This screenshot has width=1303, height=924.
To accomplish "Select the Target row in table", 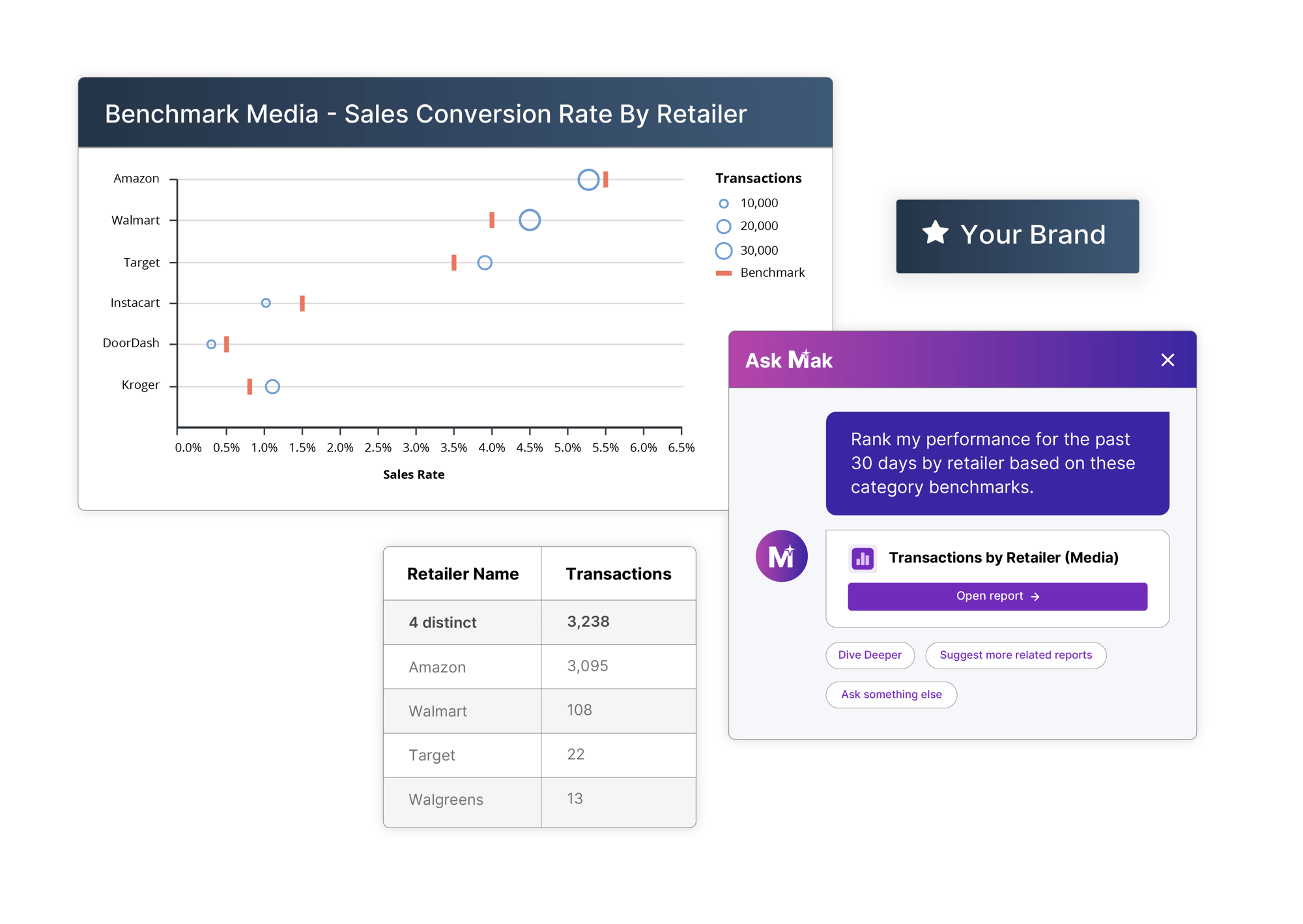I will click(x=539, y=755).
